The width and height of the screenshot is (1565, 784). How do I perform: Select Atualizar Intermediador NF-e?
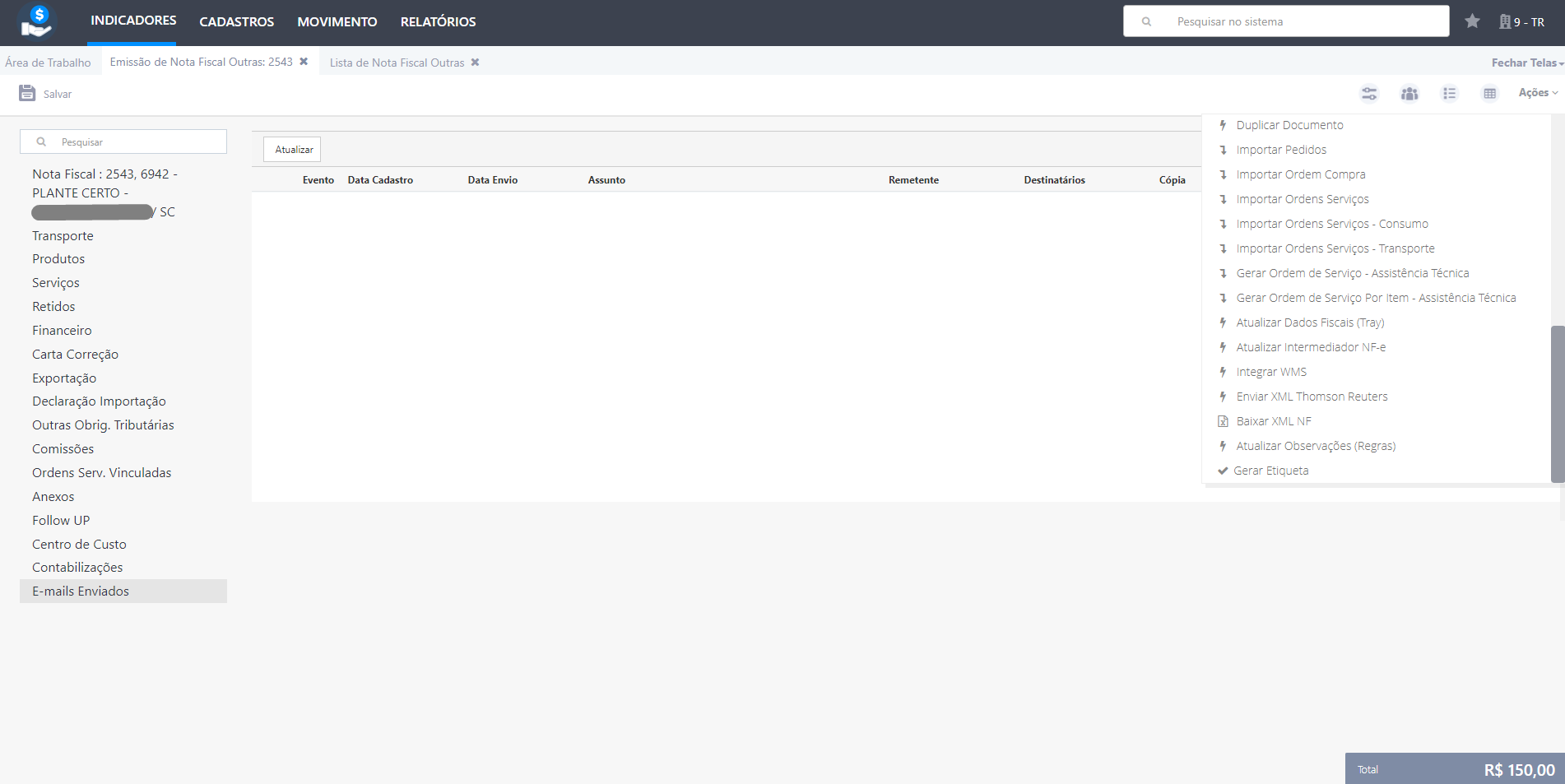pyautogui.click(x=1311, y=347)
